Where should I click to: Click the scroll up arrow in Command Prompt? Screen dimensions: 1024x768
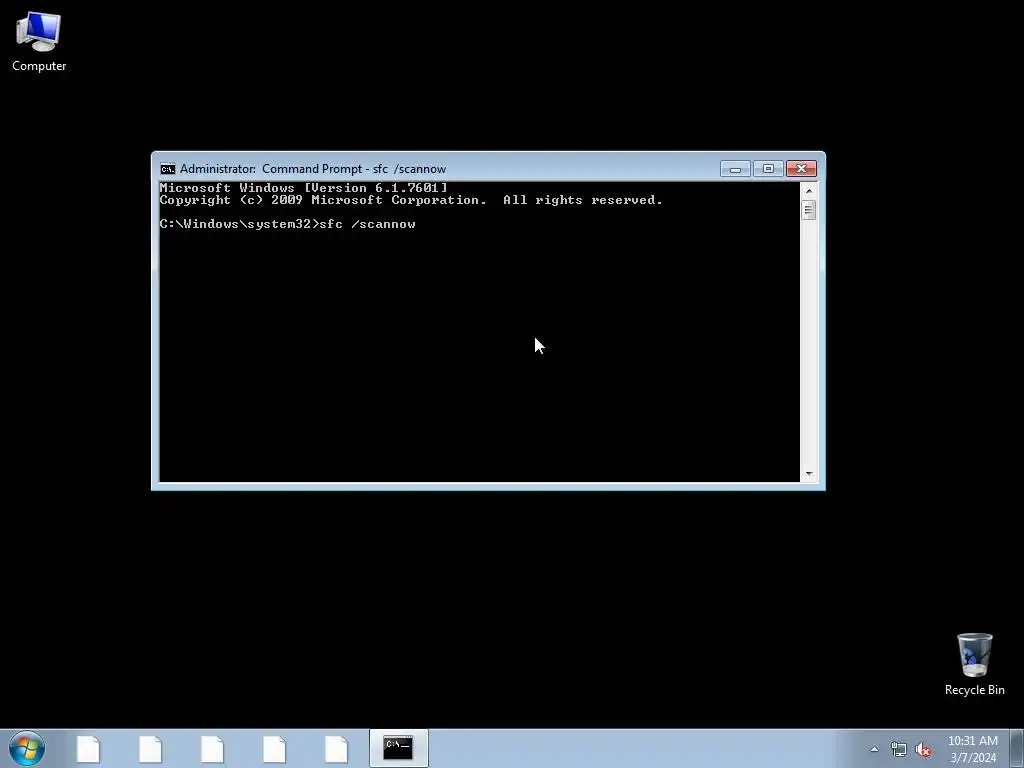pyautogui.click(x=808, y=191)
